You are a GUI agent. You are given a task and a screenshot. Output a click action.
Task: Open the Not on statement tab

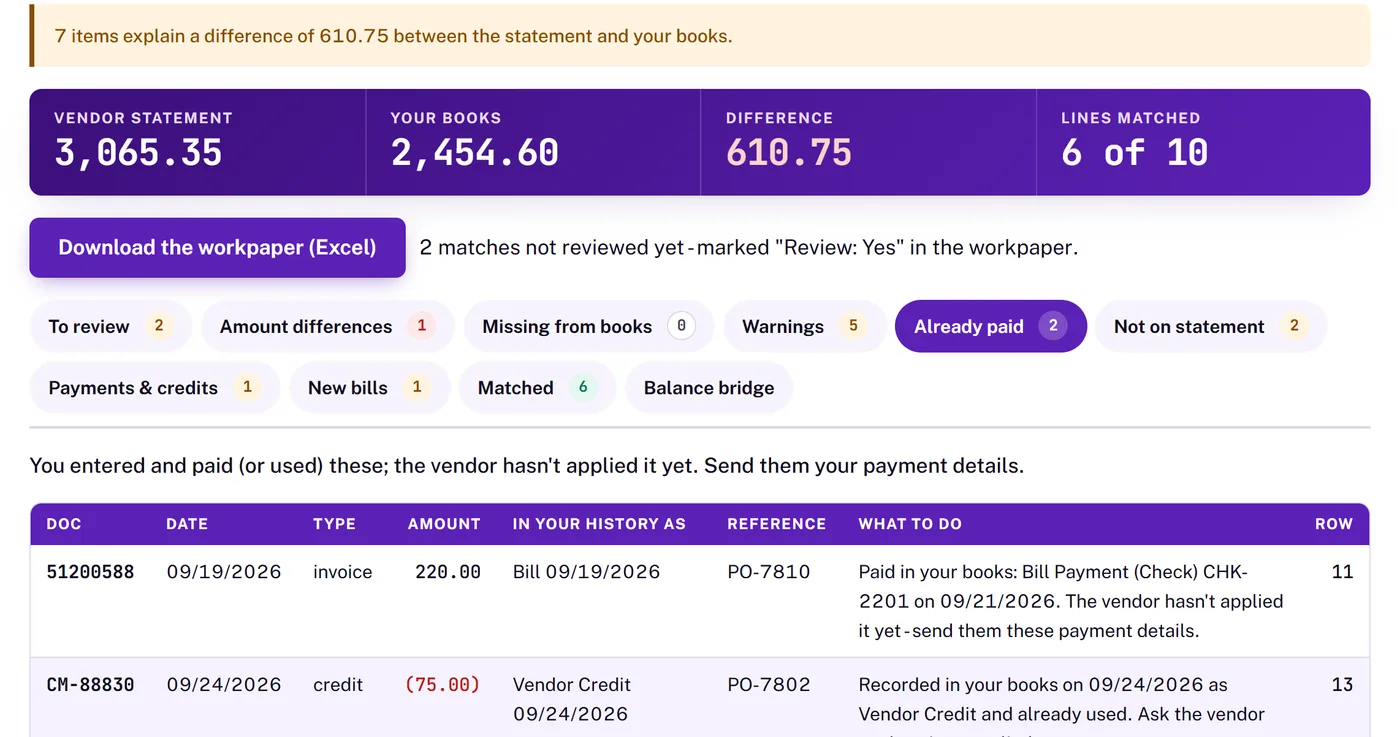(1211, 326)
